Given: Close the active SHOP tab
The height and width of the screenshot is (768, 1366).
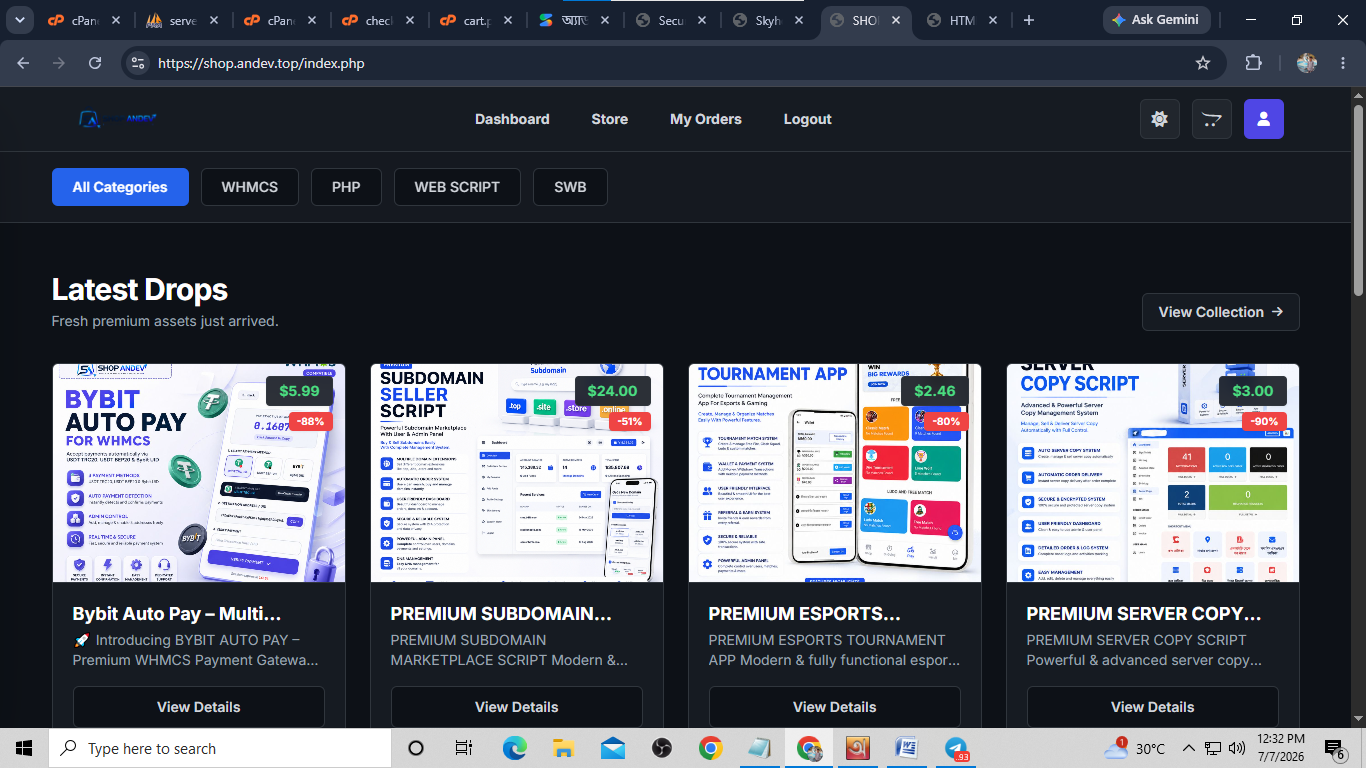Looking at the screenshot, I should click(x=895, y=20).
